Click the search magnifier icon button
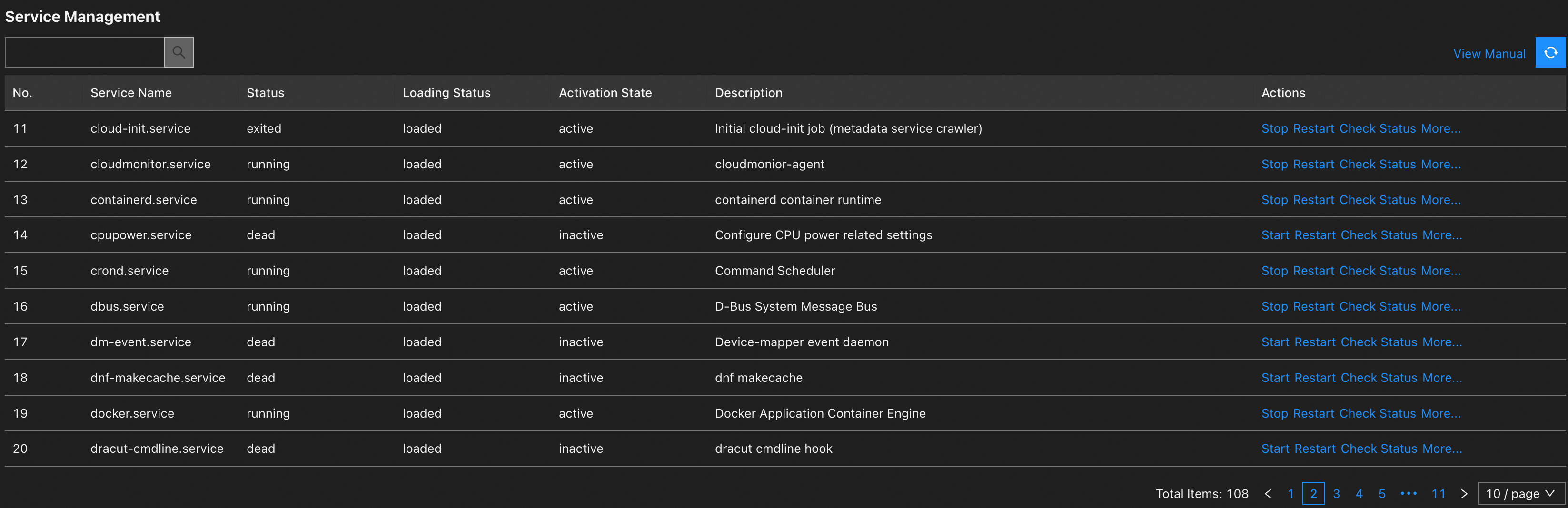The image size is (1568, 508). pos(179,52)
